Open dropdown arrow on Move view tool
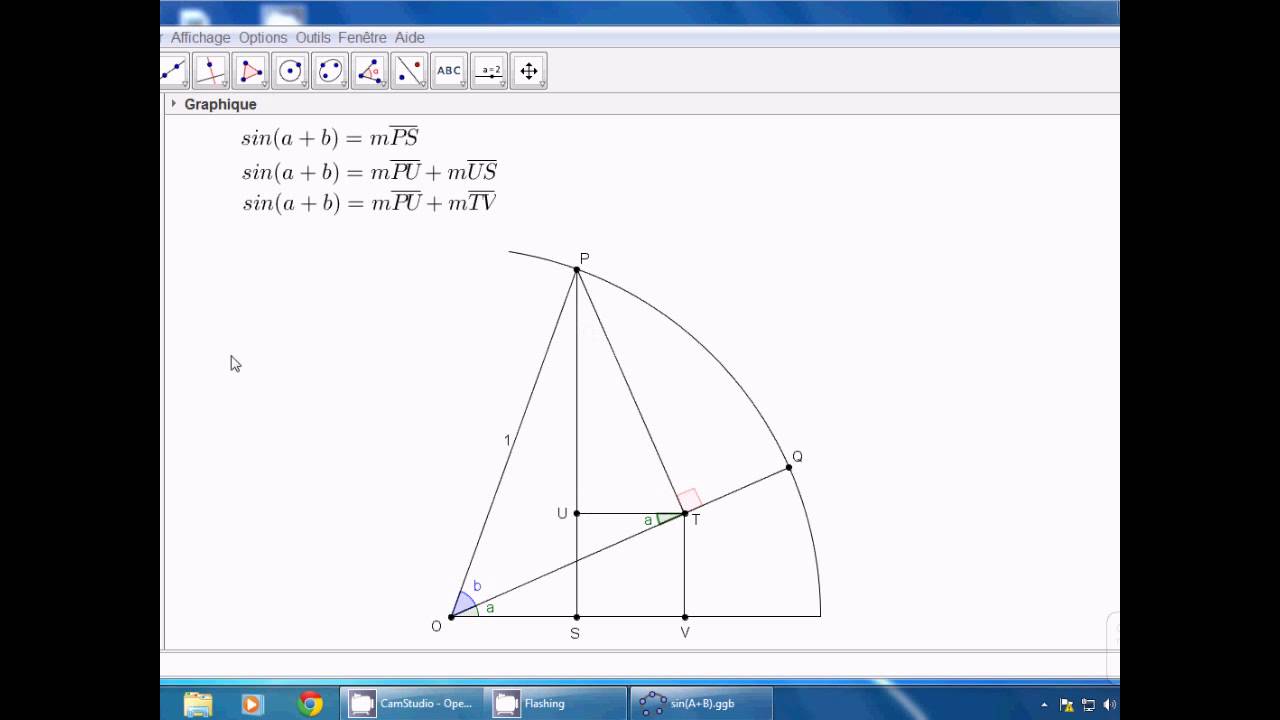This screenshot has width=1280, height=720. [542, 85]
